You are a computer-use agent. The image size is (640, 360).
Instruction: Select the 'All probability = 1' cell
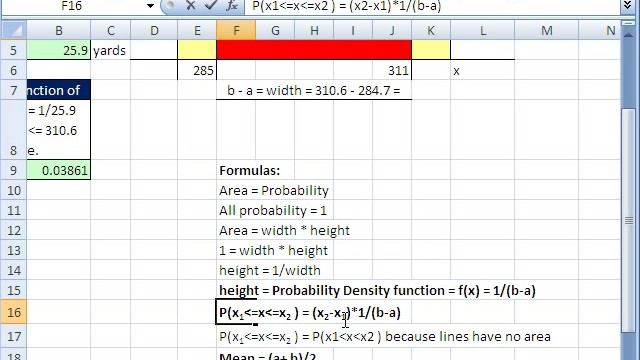[236, 210]
